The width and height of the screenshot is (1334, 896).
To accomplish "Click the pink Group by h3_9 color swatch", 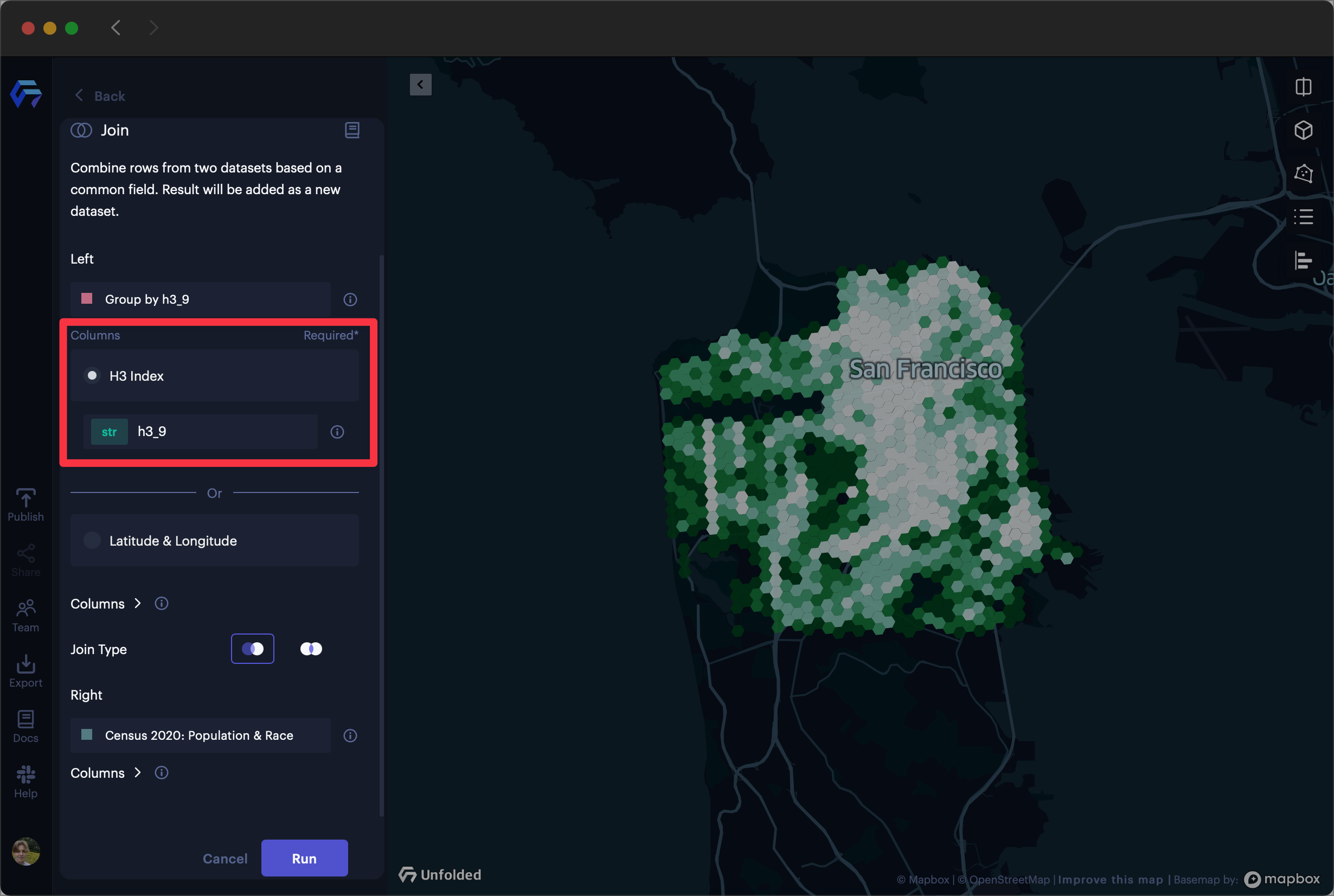I will pos(87,298).
